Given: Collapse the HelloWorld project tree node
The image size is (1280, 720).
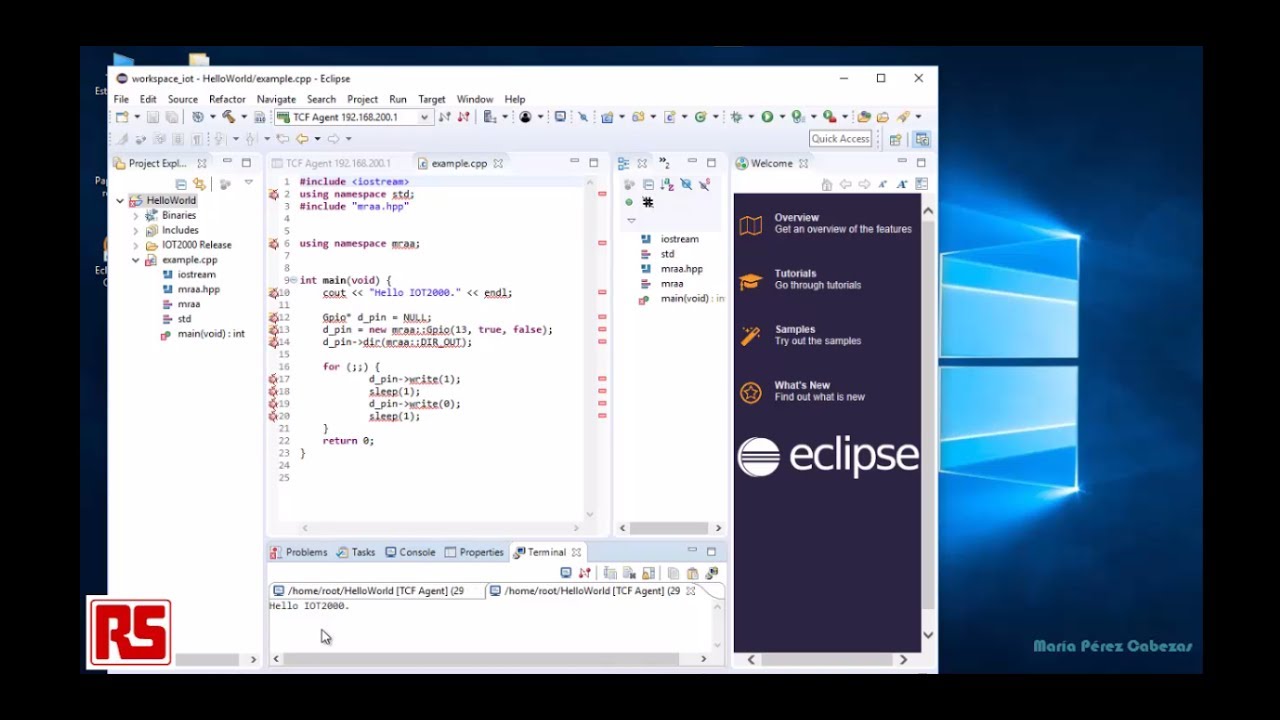Looking at the screenshot, I should pyautogui.click(x=120, y=201).
